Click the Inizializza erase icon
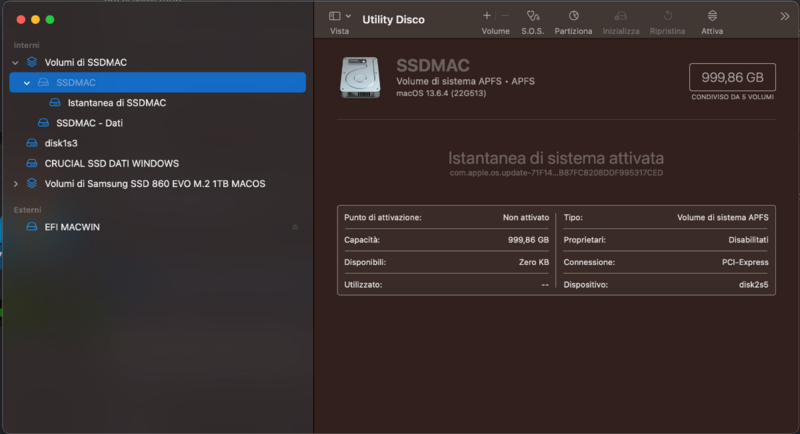The width and height of the screenshot is (800, 434). (x=620, y=16)
